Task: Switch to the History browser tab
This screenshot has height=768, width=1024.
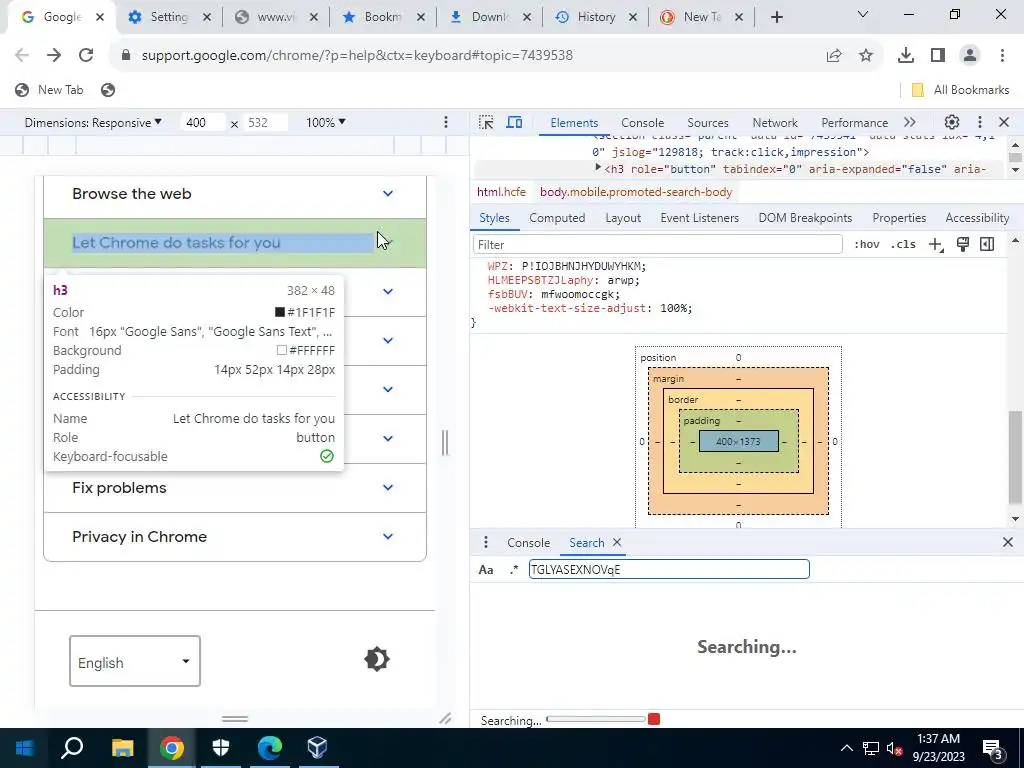Action: click(596, 17)
